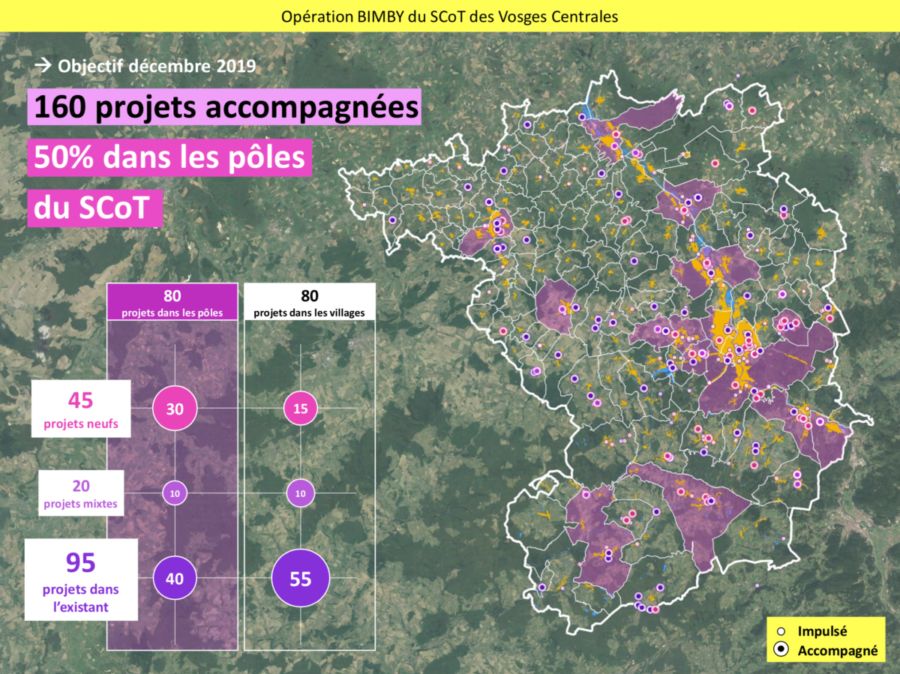Click the pink circle showing 30
This screenshot has height=674, width=900.
click(174, 408)
